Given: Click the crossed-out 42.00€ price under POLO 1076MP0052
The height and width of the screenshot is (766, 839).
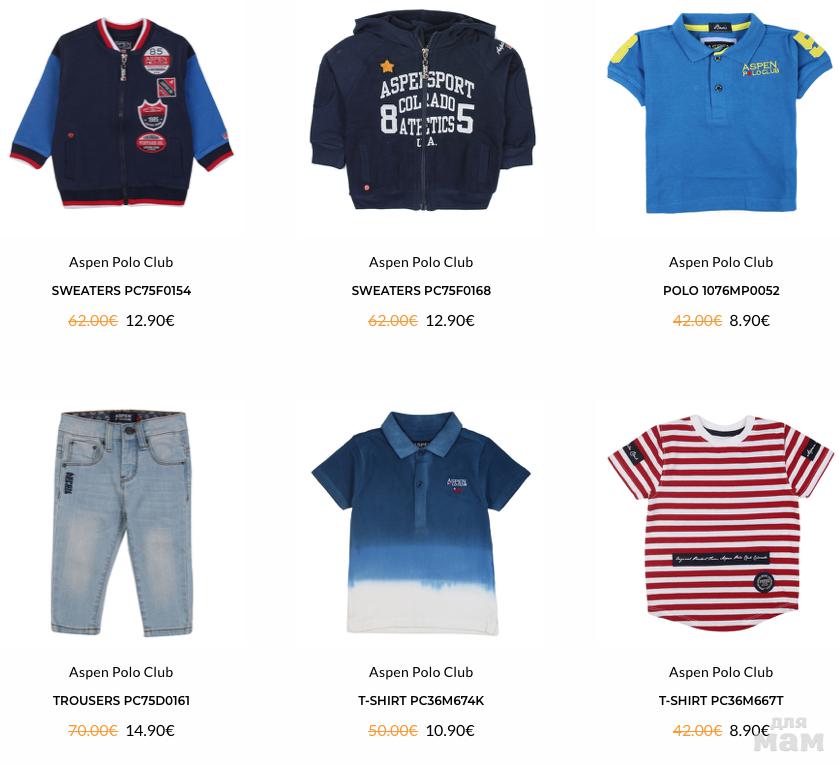Looking at the screenshot, I should point(697,320).
